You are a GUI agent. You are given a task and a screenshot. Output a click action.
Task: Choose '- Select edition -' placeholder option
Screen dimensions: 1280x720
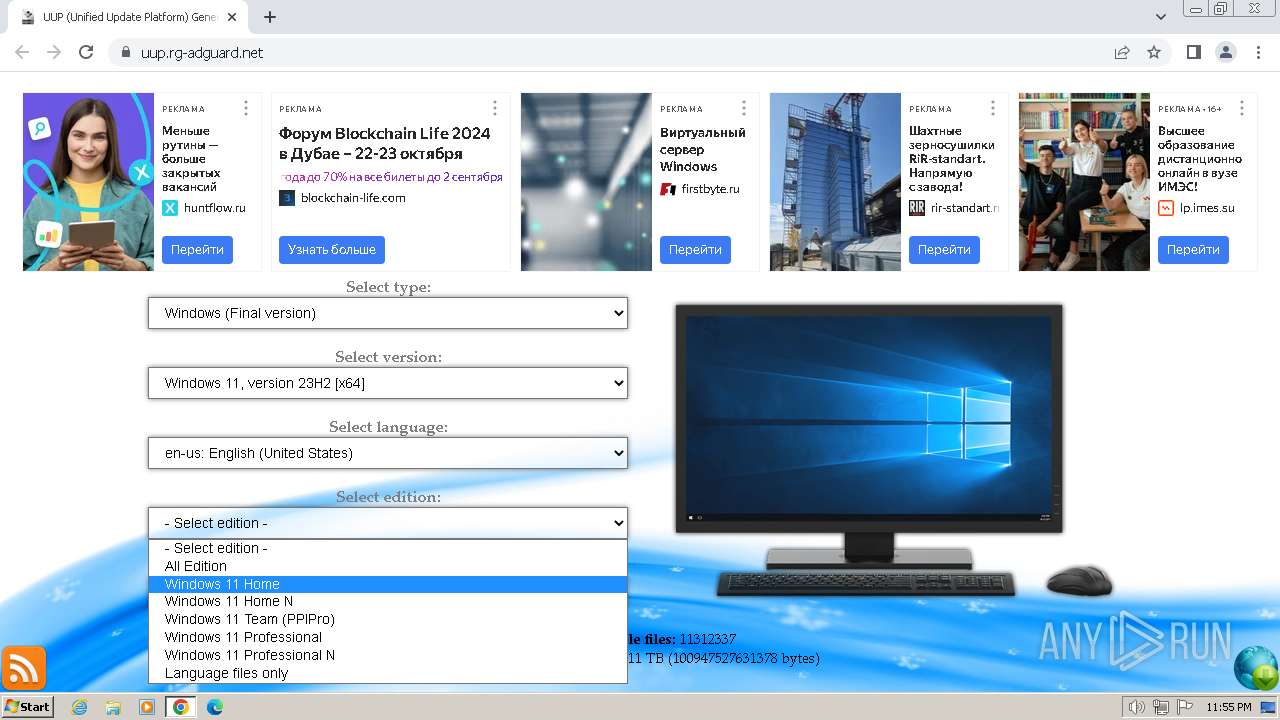click(x=388, y=548)
